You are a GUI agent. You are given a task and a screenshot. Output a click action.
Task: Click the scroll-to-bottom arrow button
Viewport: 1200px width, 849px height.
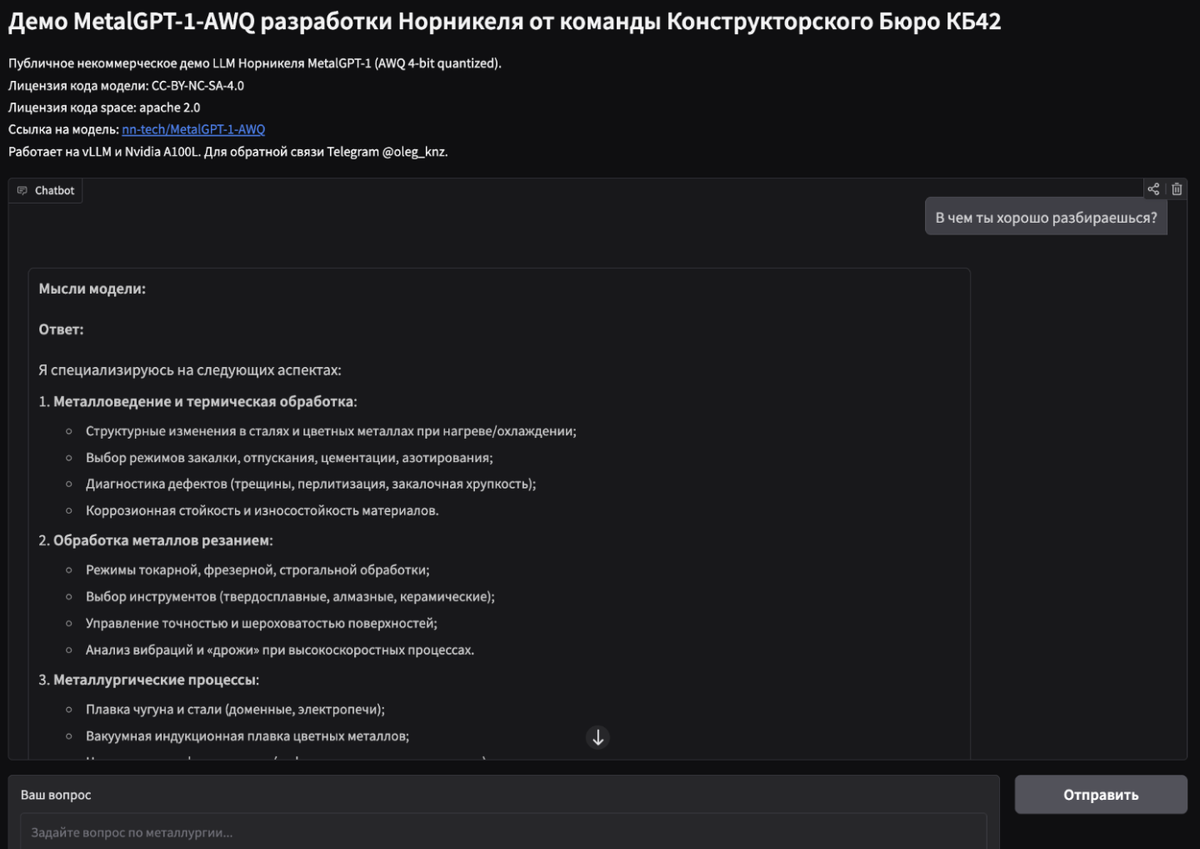click(598, 738)
